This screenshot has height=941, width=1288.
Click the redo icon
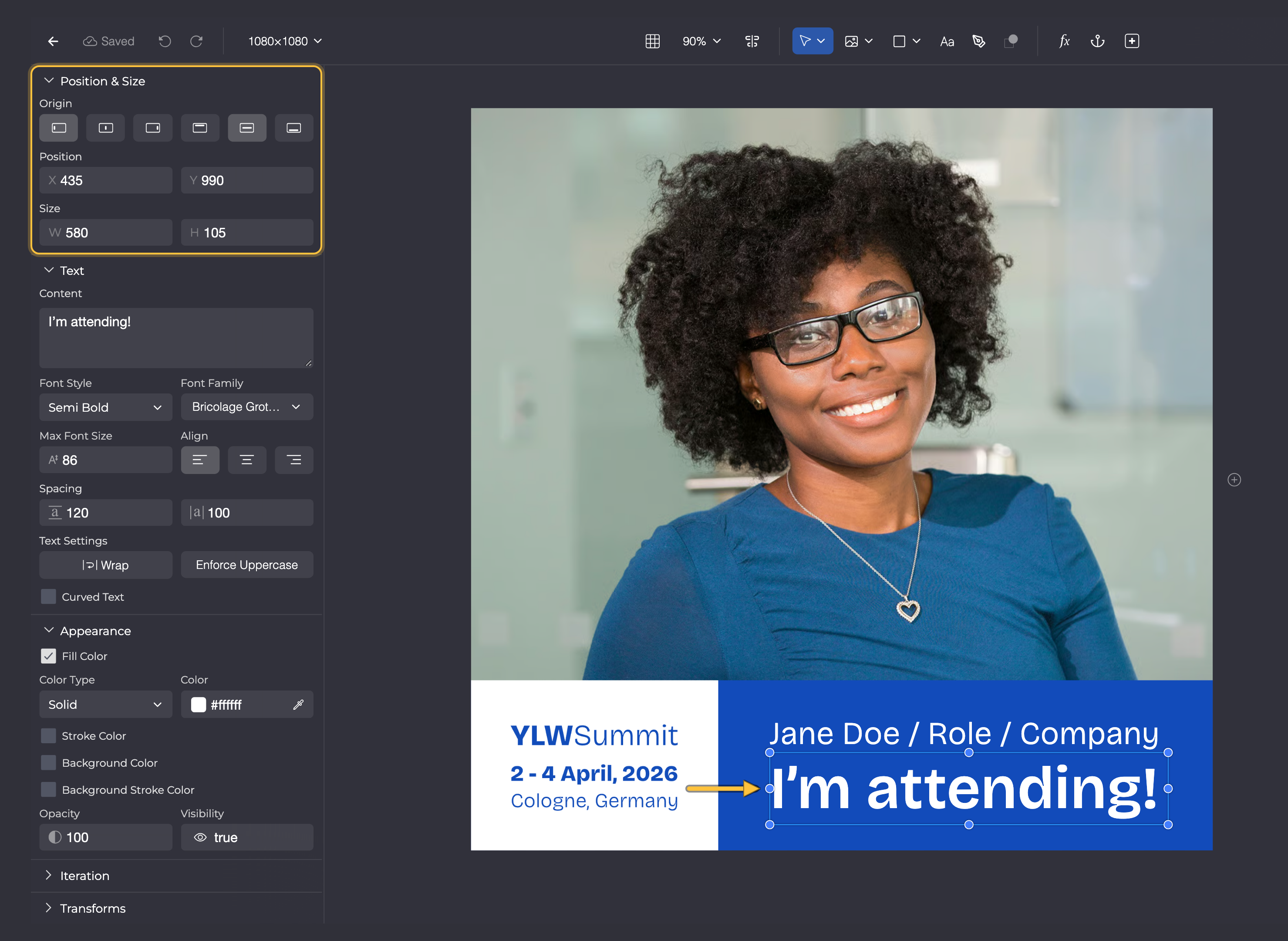pyautogui.click(x=196, y=41)
